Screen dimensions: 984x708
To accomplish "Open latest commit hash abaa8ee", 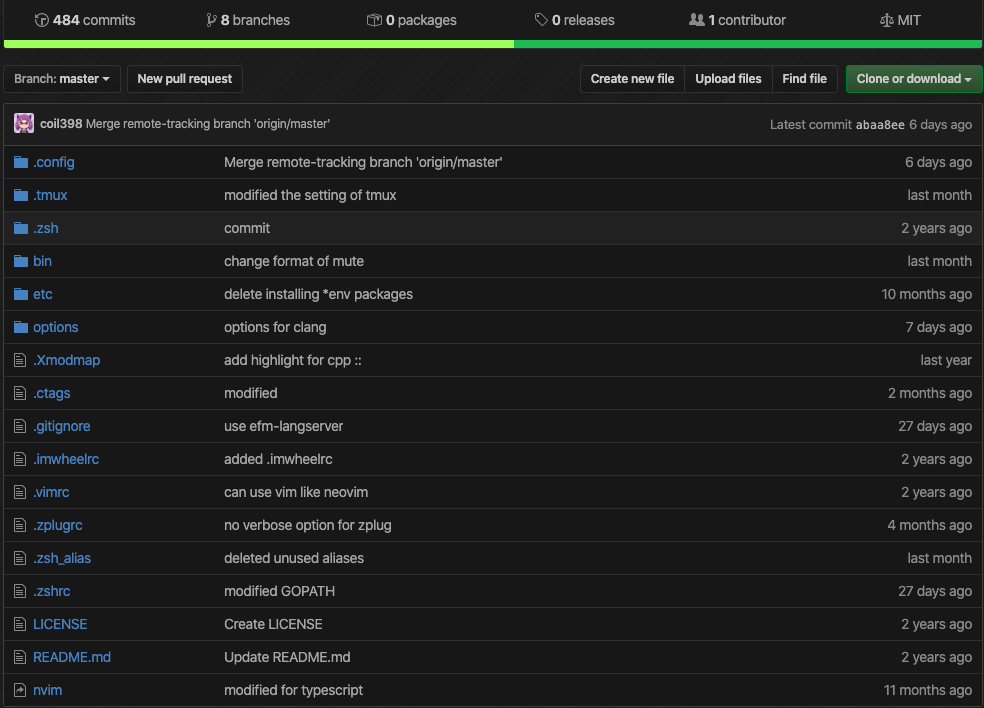I will 880,125.
